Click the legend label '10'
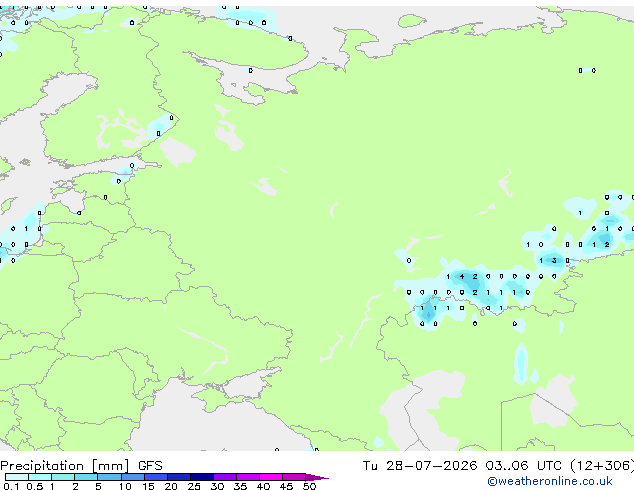The height and width of the screenshot is (490, 634). tap(125, 486)
